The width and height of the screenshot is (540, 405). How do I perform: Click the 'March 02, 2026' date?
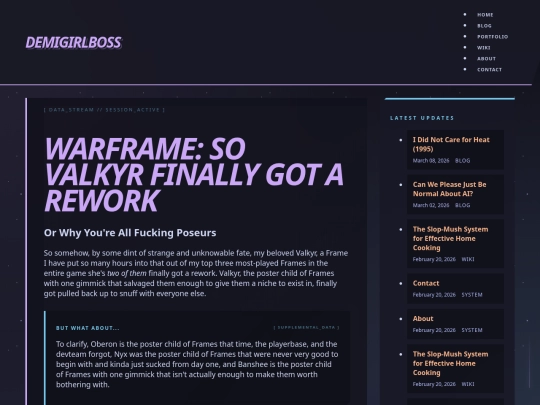pyautogui.click(x=431, y=205)
